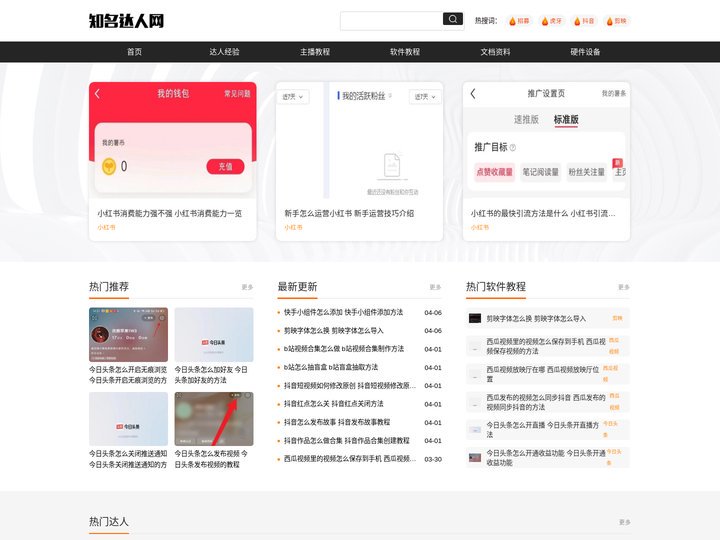Expand 近7天 dropdown right of 我的活跃粉丝
Screen dimensions: 720x540
click(x=425, y=97)
